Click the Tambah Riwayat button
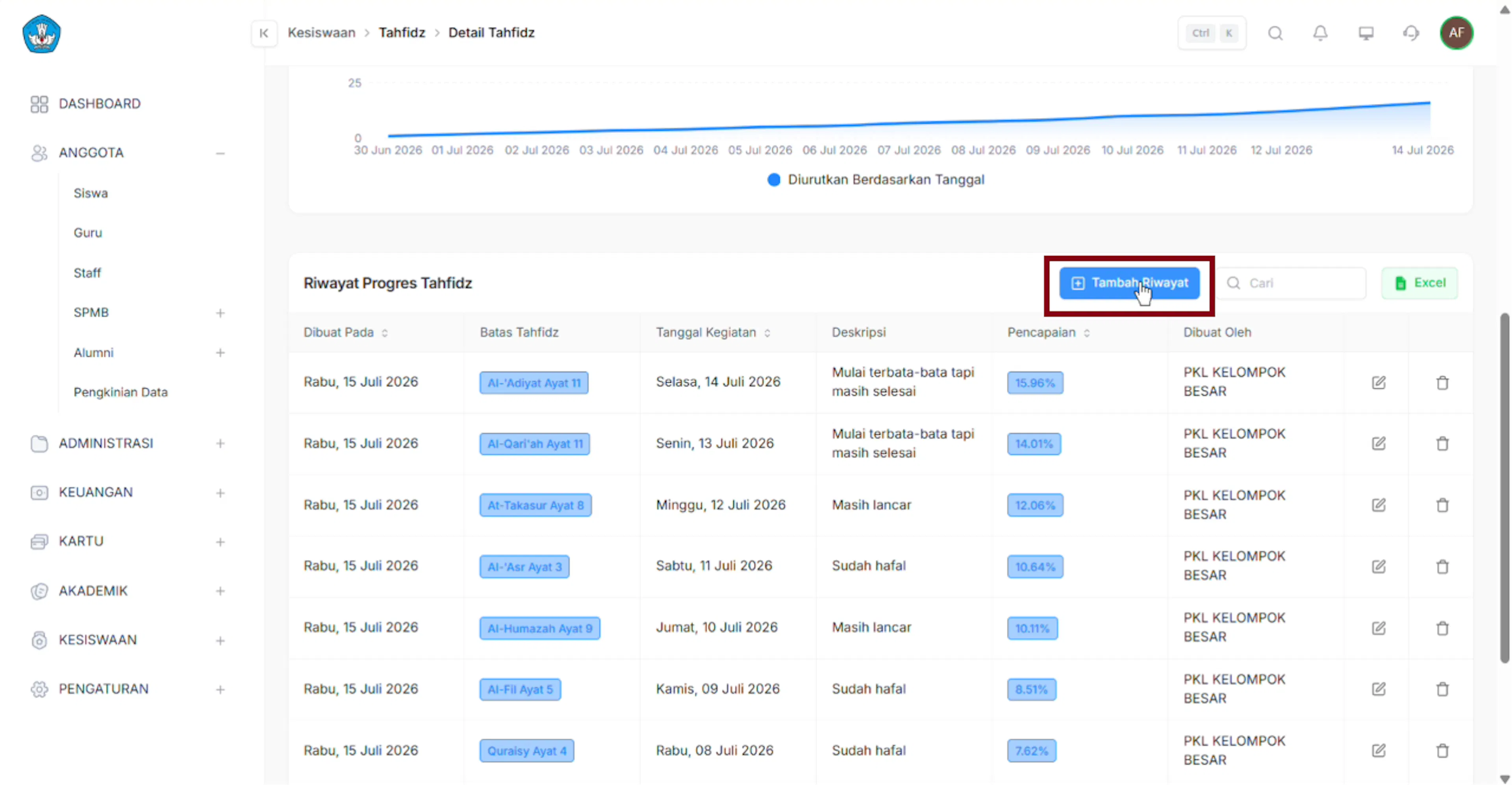The width and height of the screenshot is (1512, 785). 1129,283
